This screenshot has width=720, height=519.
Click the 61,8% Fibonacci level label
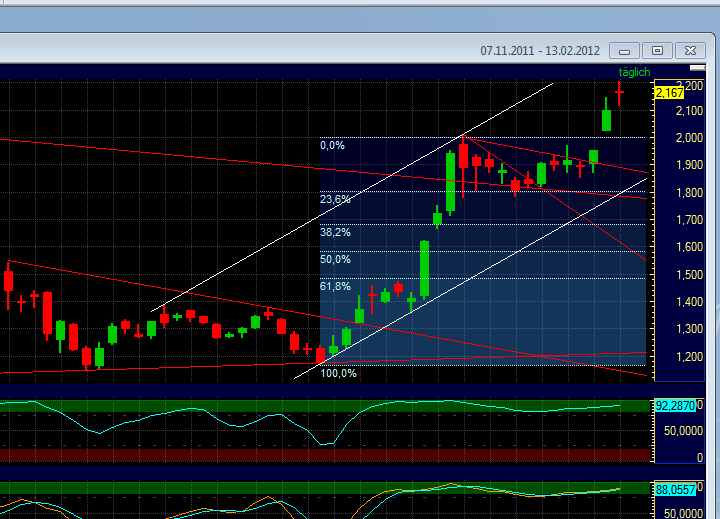click(x=335, y=286)
